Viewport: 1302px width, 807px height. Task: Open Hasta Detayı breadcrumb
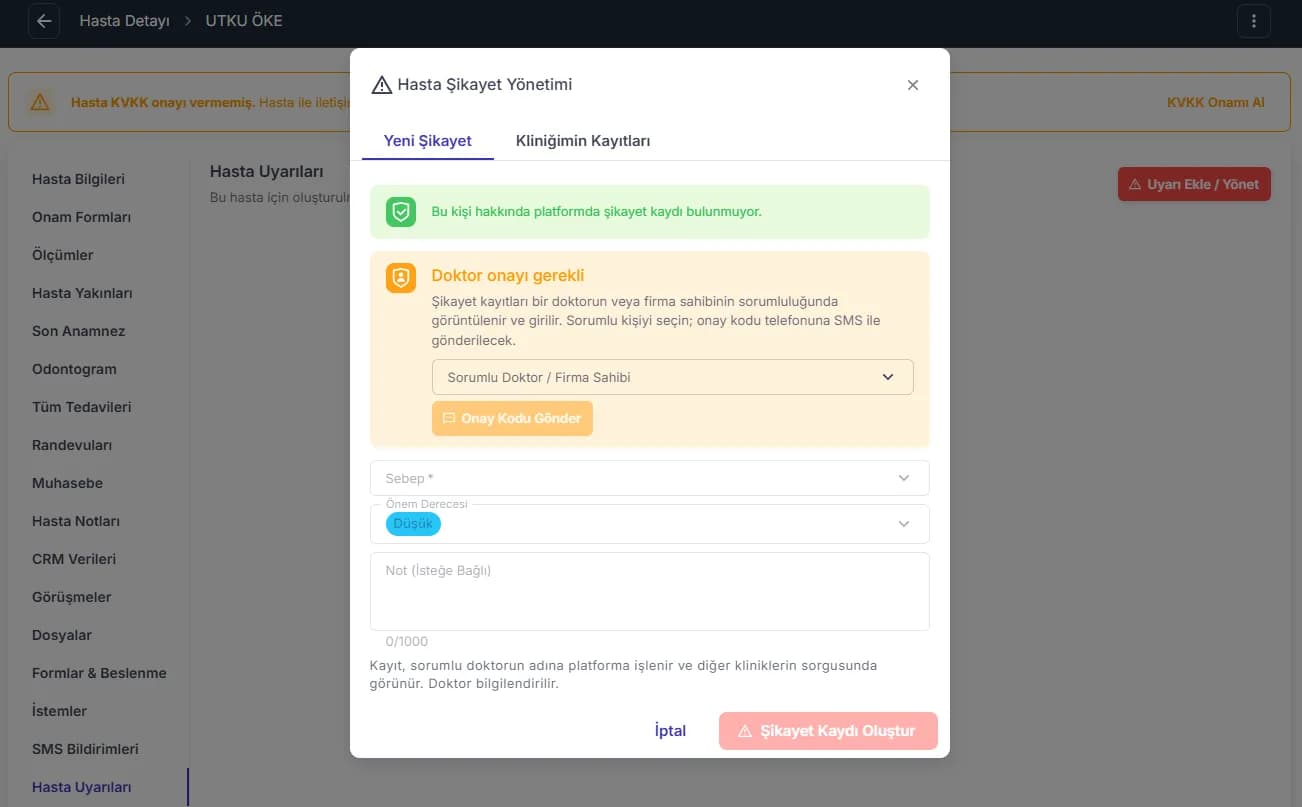(125, 21)
